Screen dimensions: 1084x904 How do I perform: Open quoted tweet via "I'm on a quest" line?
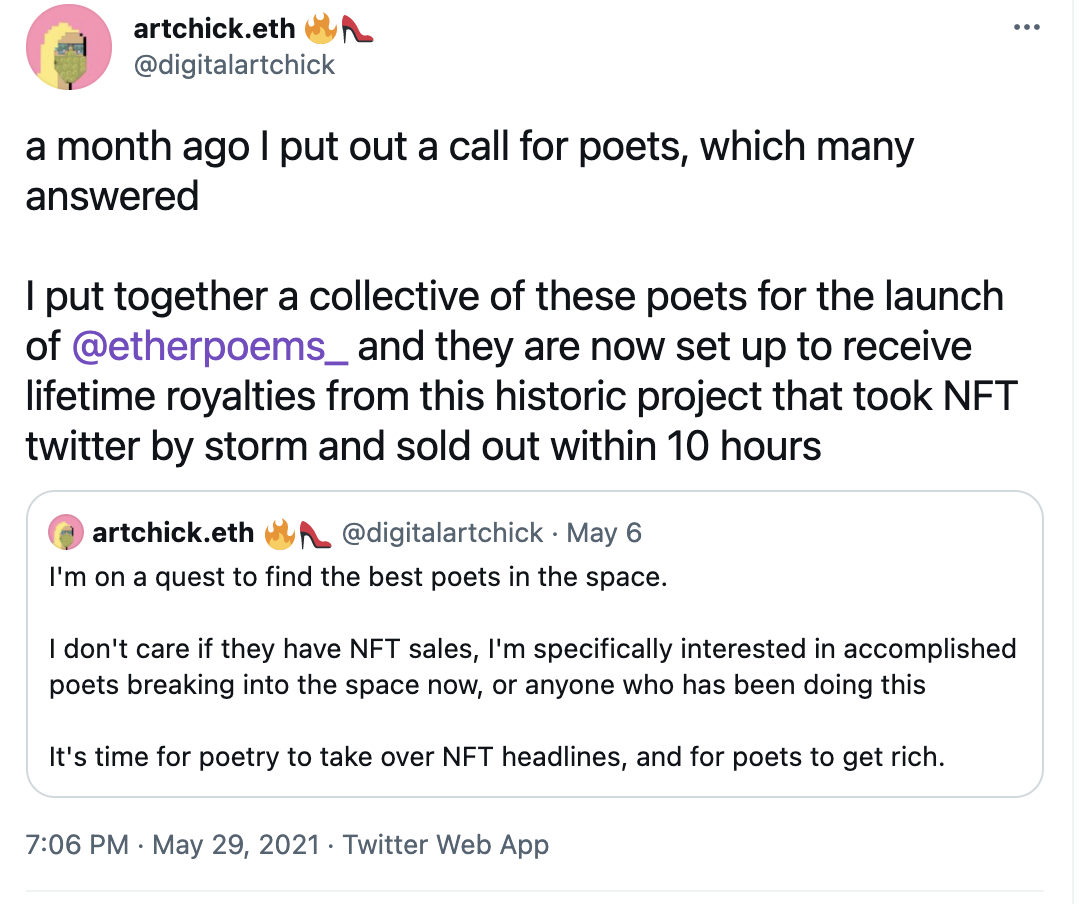(x=357, y=578)
